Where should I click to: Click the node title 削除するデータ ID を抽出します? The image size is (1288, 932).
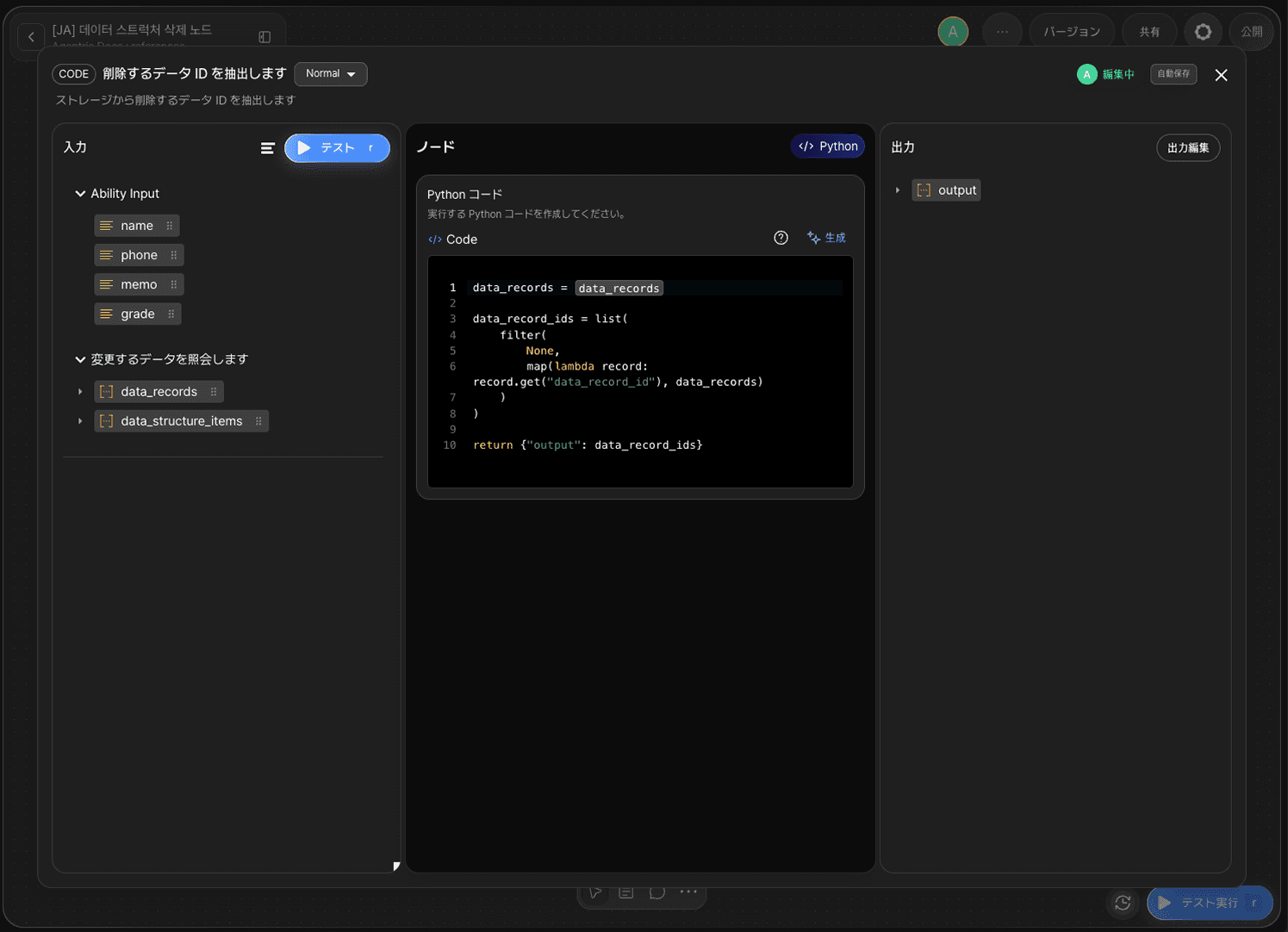(194, 74)
